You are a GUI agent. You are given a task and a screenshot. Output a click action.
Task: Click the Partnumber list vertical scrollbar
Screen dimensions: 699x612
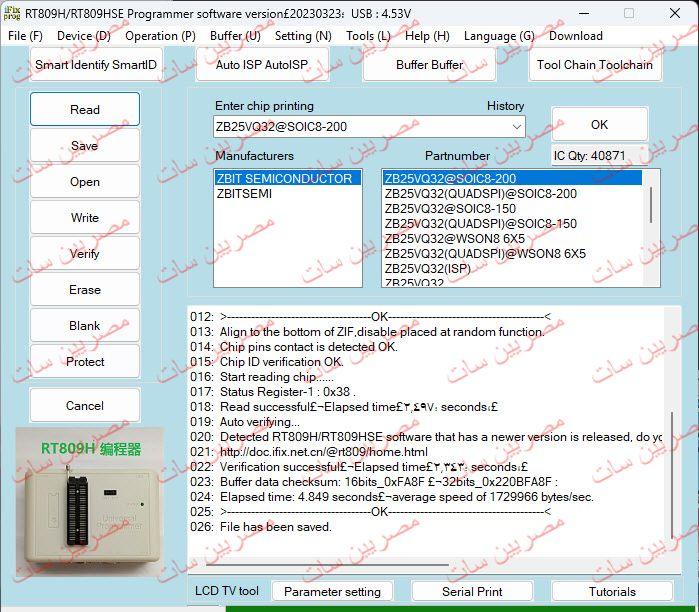654,205
